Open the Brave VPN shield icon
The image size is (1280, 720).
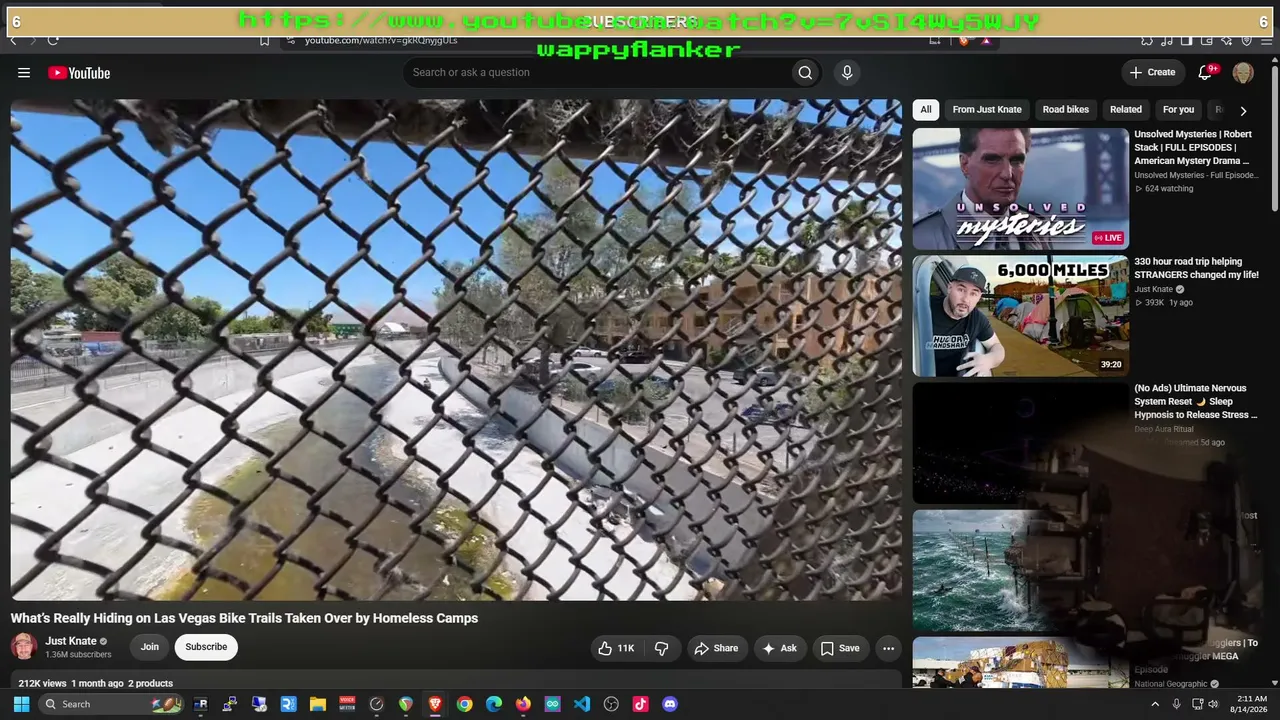click(x=1246, y=40)
